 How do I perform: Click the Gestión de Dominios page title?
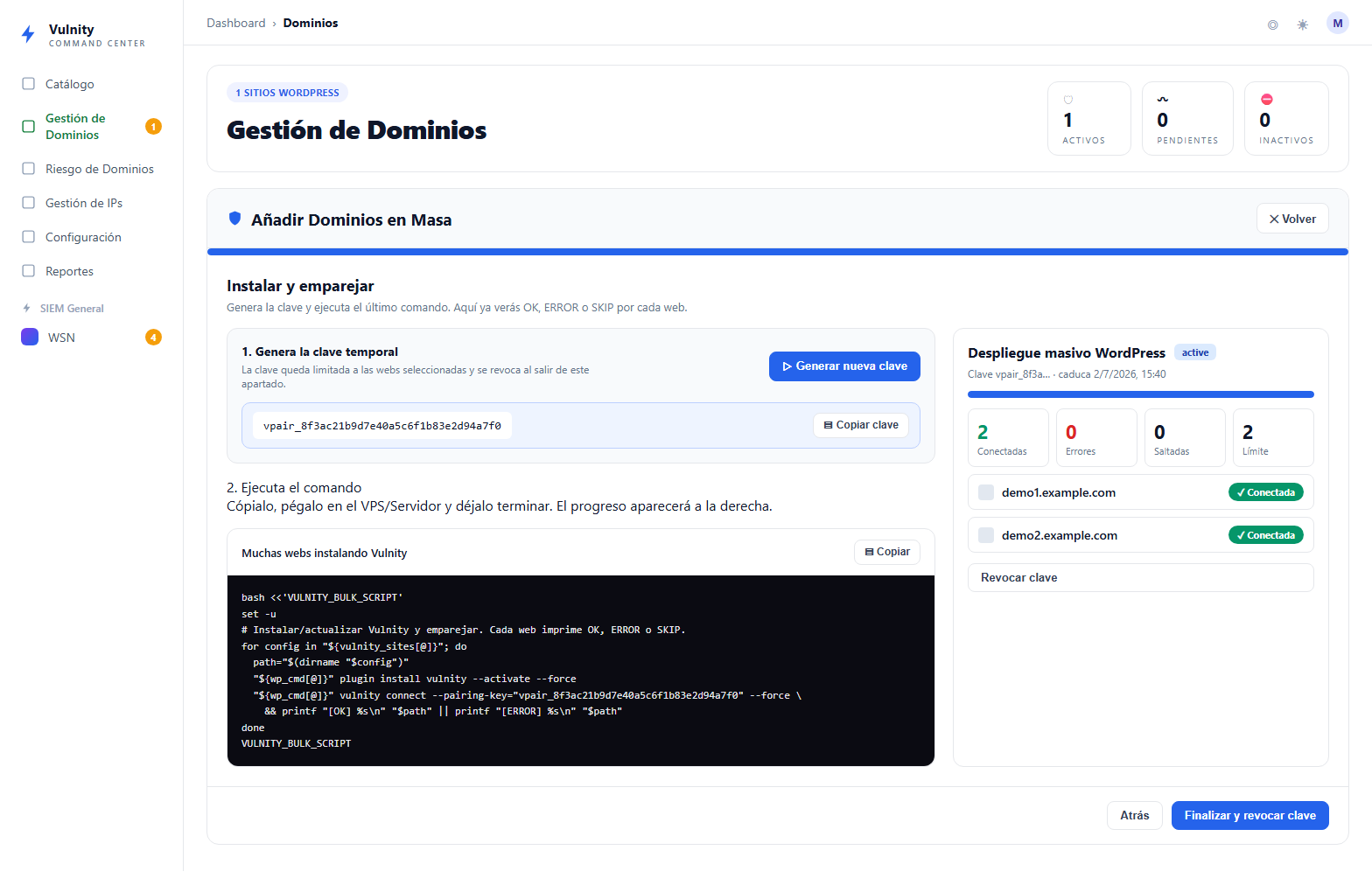[357, 130]
